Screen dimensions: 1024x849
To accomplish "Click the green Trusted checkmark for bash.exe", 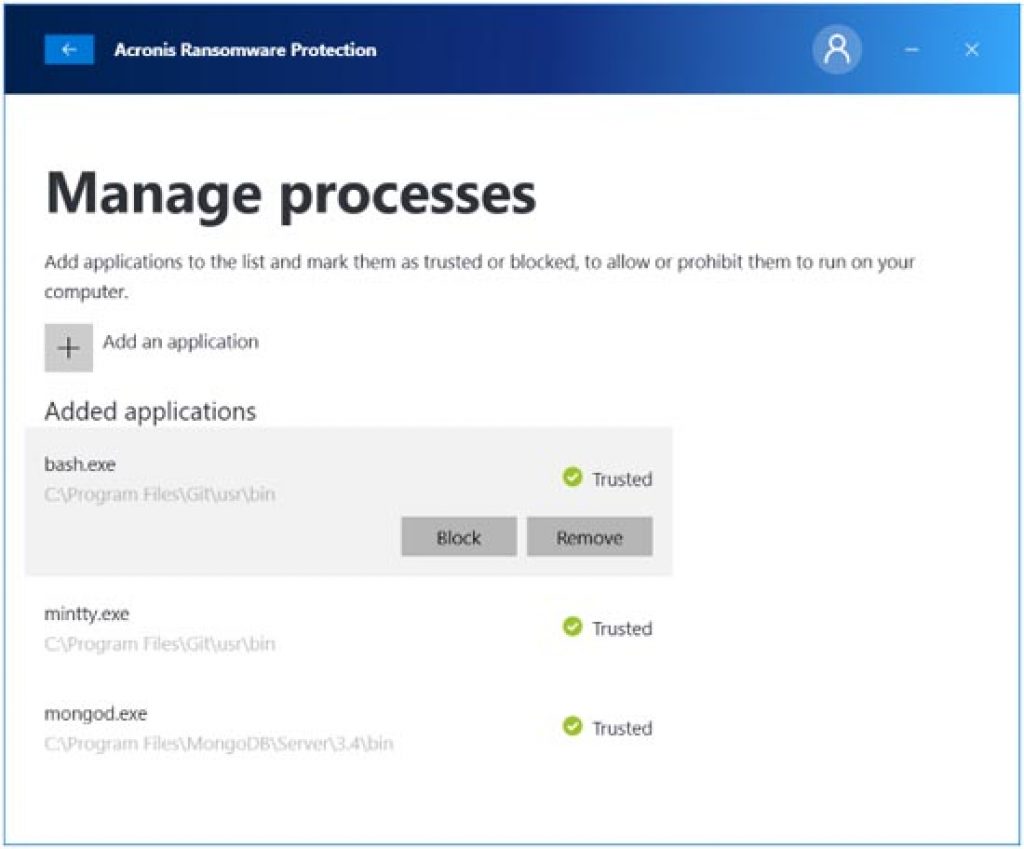I will [571, 478].
